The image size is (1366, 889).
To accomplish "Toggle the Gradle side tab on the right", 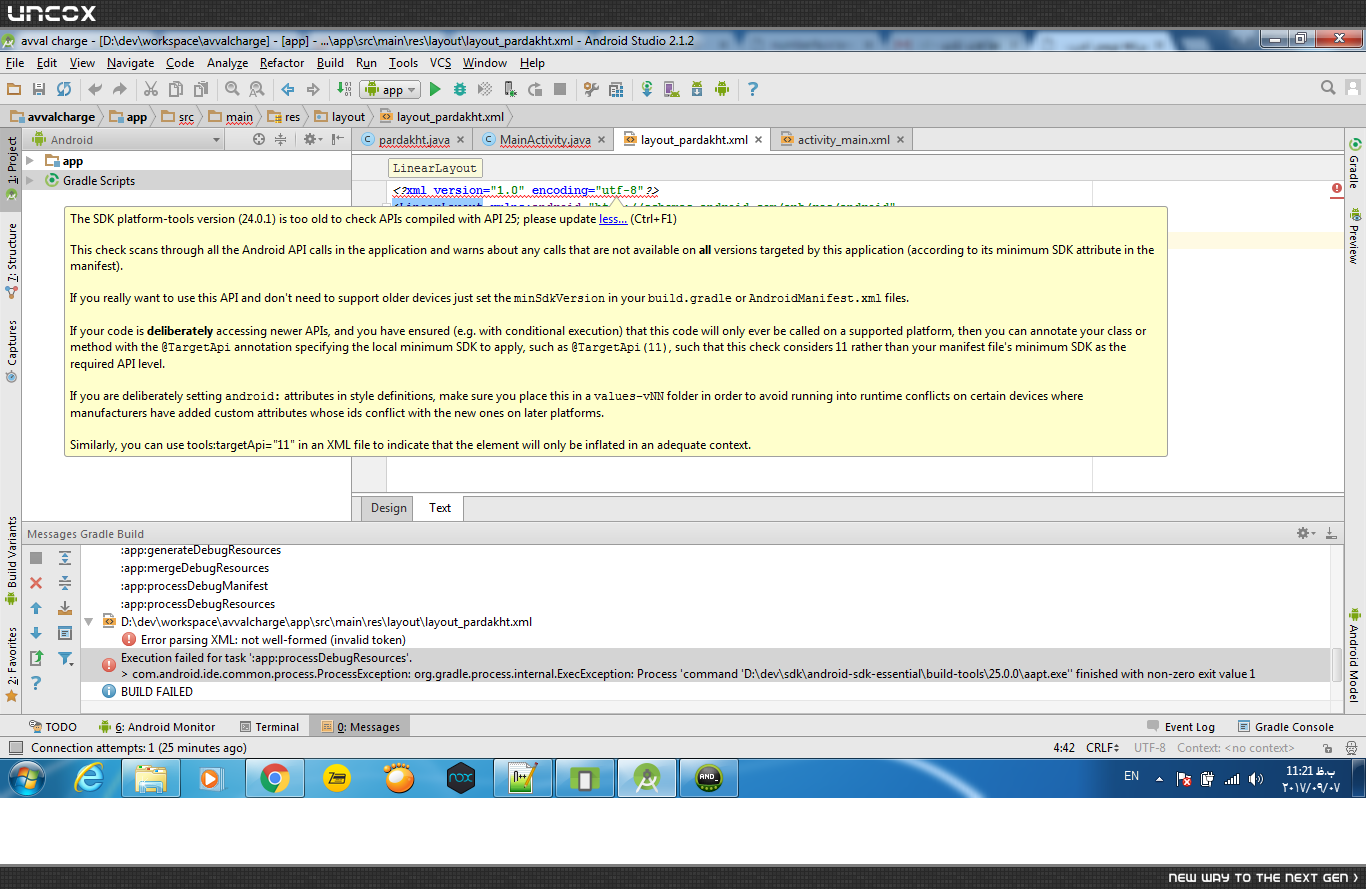I will point(1355,164).
